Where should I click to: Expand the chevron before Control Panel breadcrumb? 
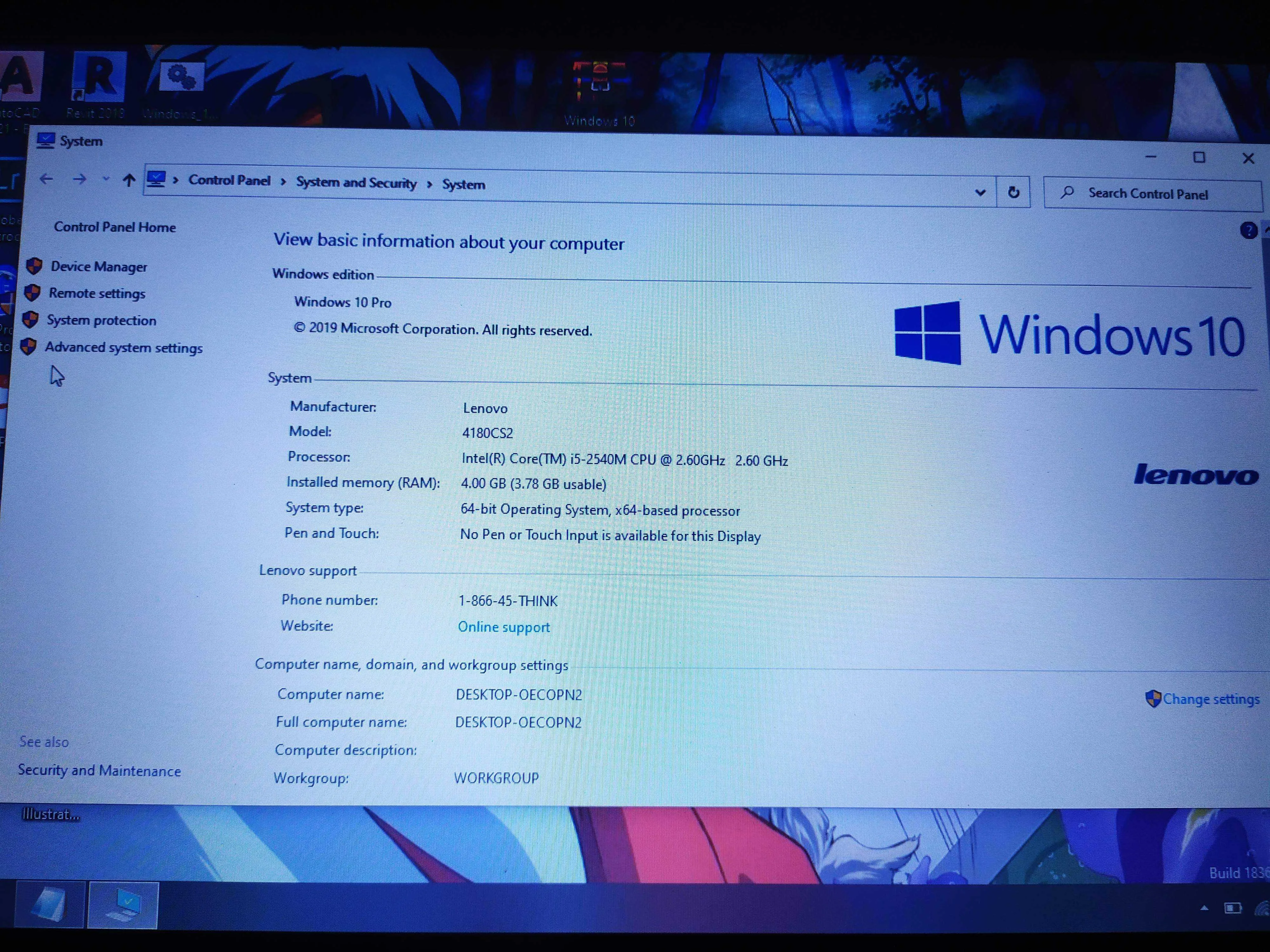pos(176,180)
